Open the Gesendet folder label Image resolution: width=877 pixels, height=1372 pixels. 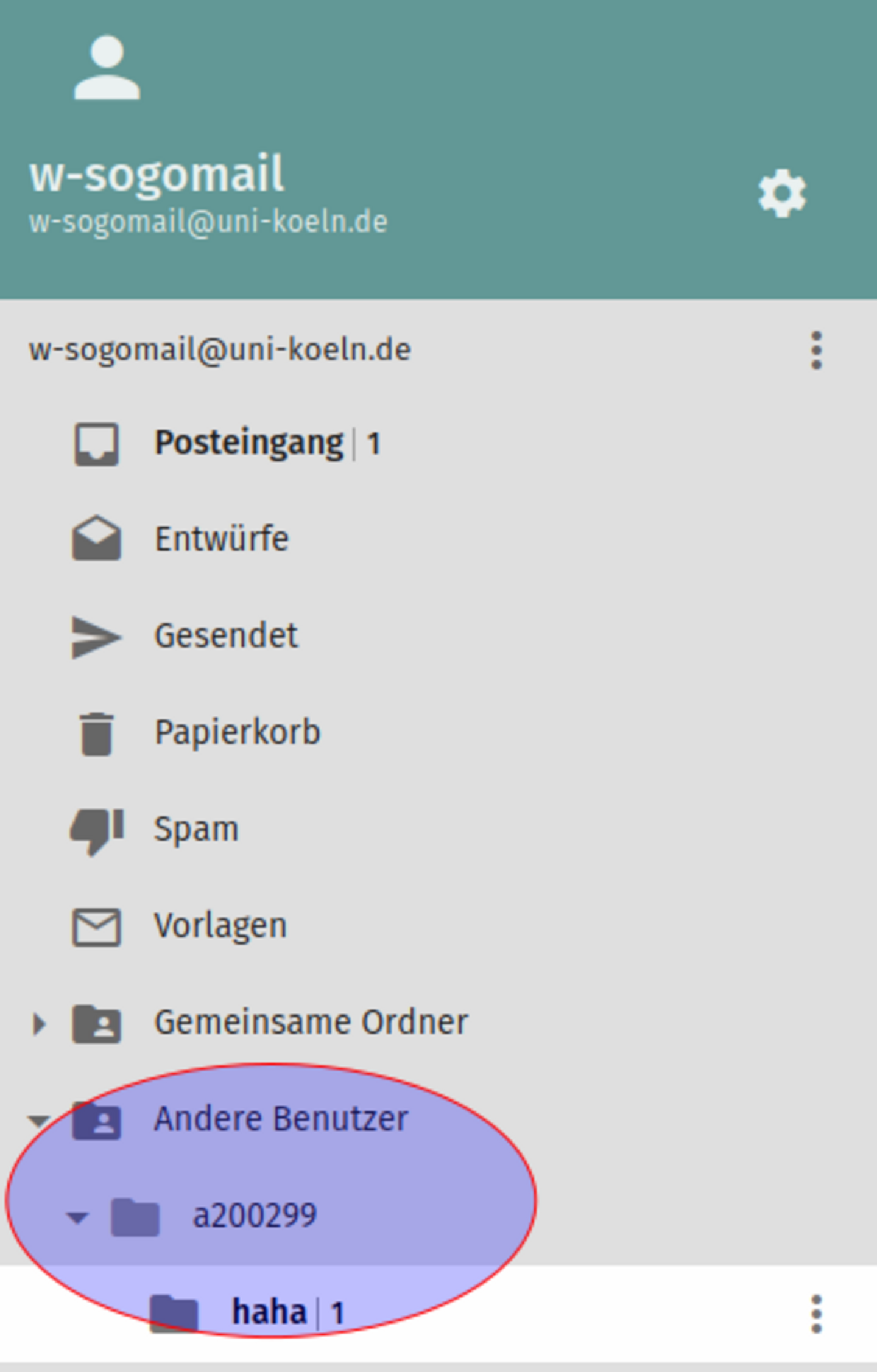[227, 636]
